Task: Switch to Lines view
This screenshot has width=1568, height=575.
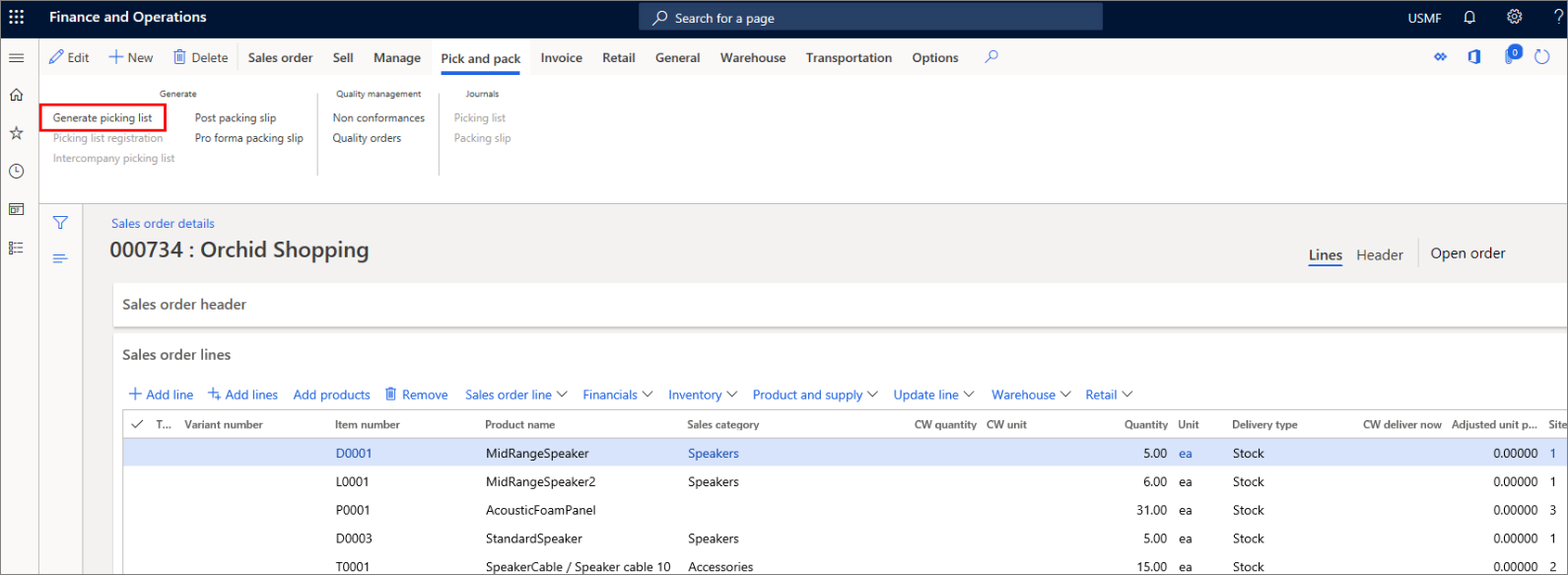Action: tap(1326, 254)
